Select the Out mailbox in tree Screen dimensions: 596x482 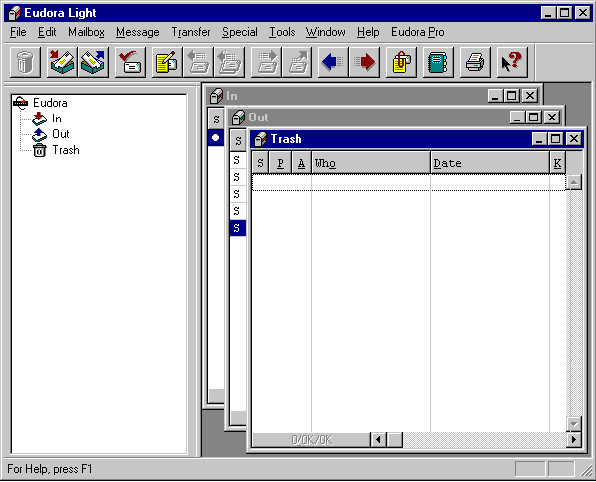coord(61,134)
